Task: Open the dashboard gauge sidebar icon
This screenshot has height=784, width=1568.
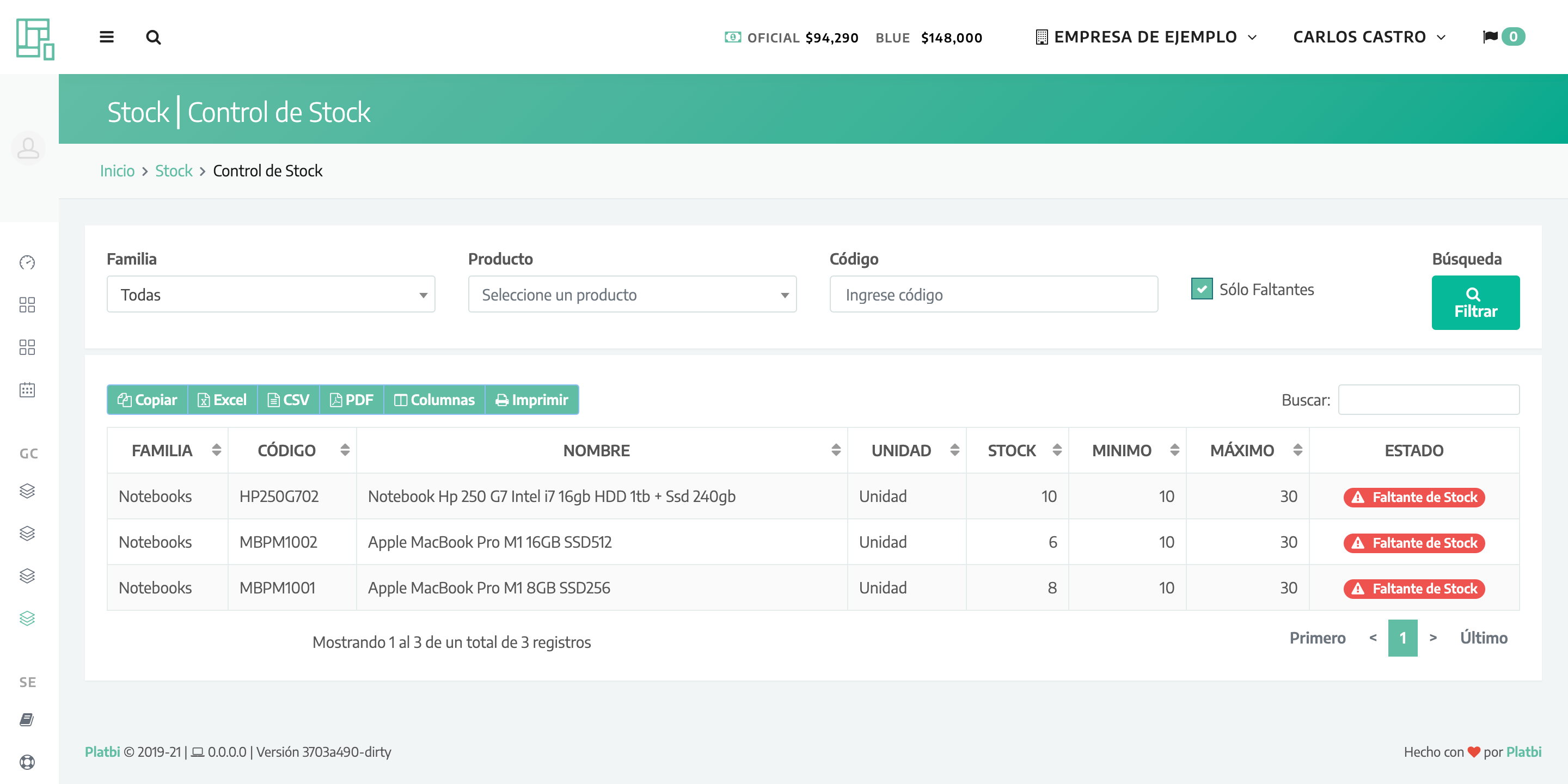Action: coord(27,262)
